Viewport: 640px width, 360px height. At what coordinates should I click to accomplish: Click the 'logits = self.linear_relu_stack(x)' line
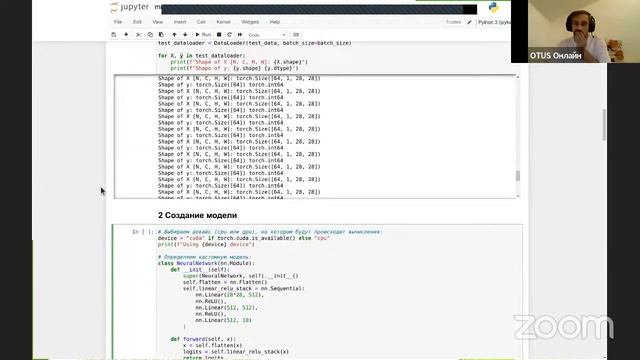(236, 351)
